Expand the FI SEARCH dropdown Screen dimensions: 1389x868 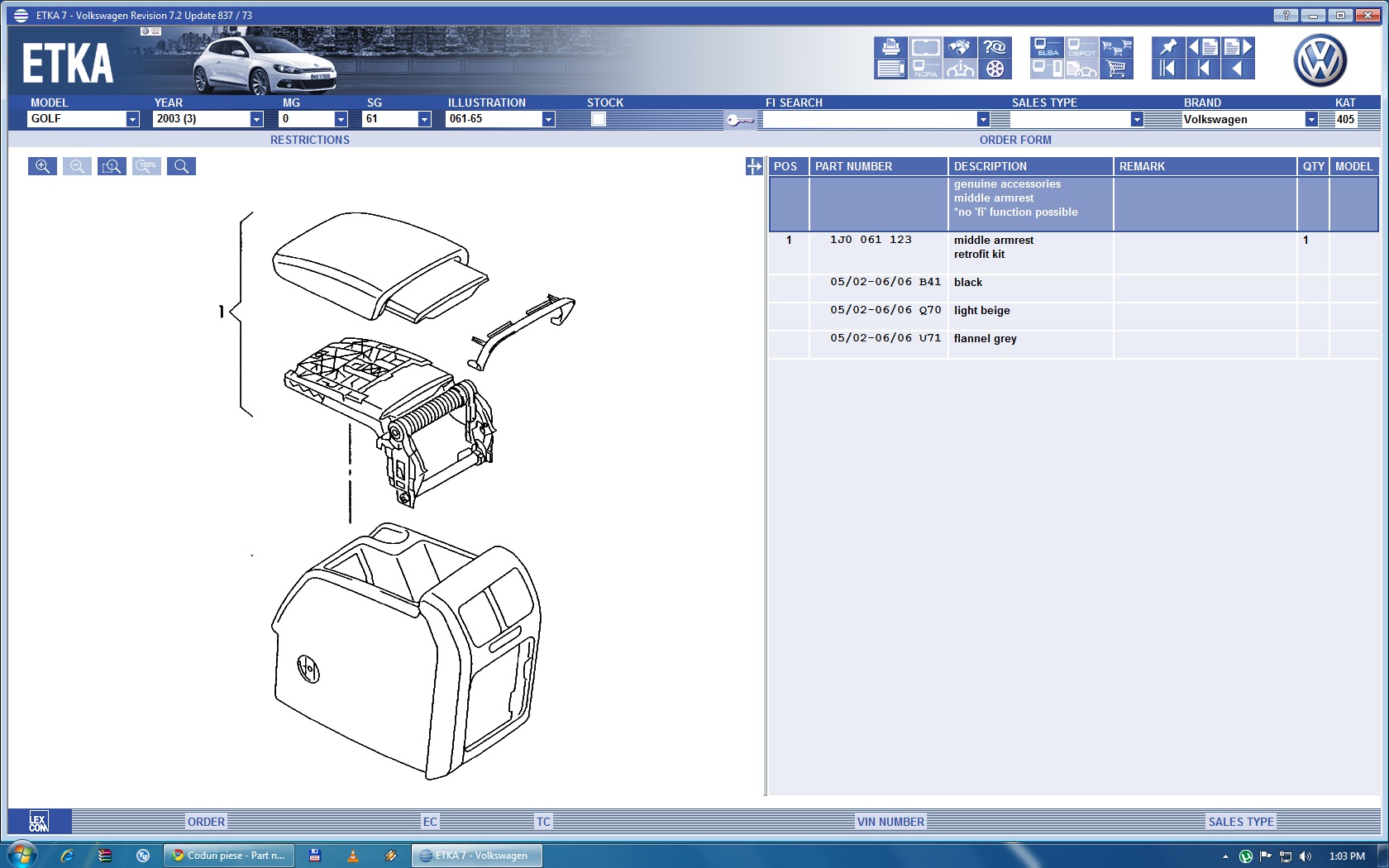[x=983, y=119]
